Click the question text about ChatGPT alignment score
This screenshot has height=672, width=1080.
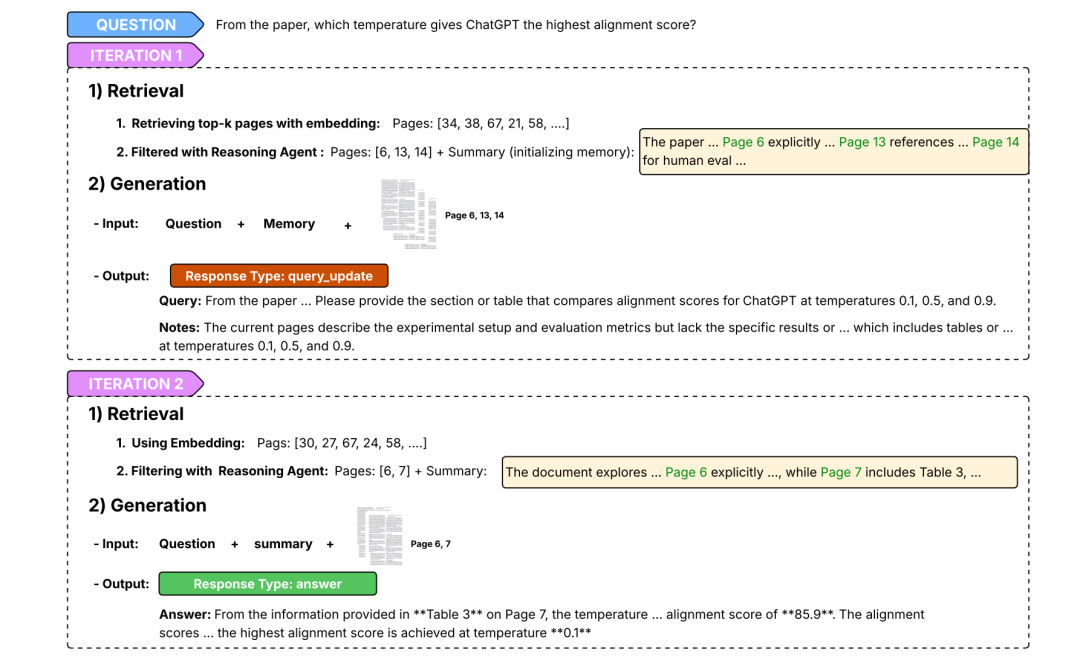[456, 25]
